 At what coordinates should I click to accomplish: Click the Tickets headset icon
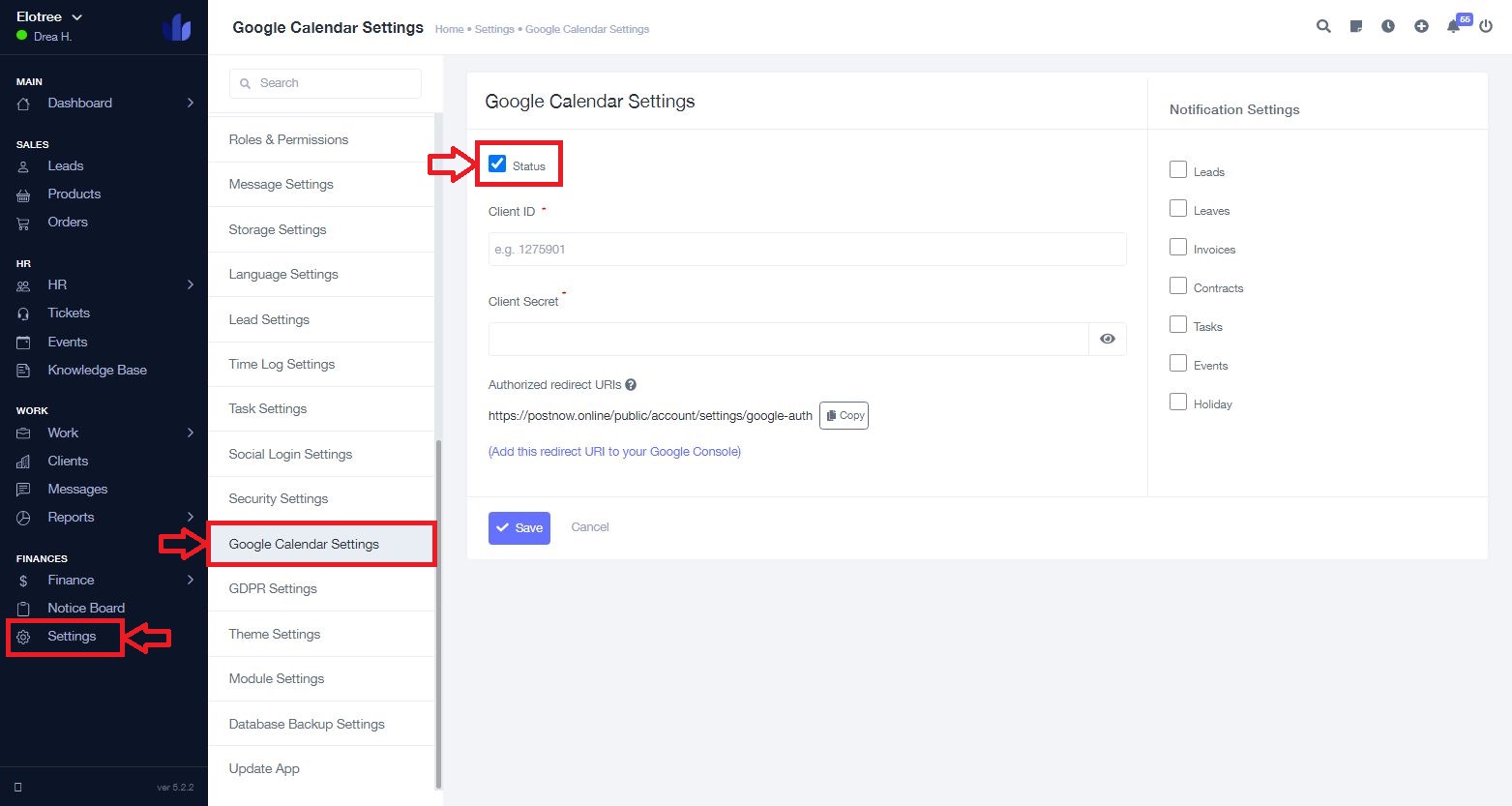(23, 313)
